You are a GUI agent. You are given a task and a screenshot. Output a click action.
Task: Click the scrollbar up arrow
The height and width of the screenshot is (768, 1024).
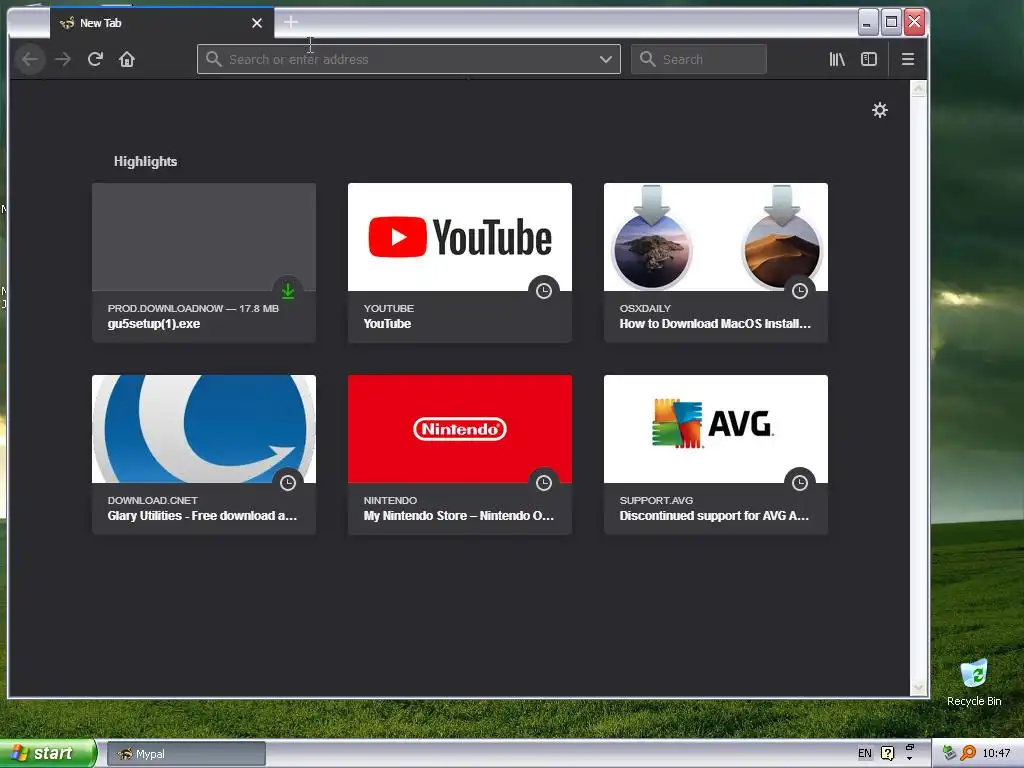click(x=918, y=88)
